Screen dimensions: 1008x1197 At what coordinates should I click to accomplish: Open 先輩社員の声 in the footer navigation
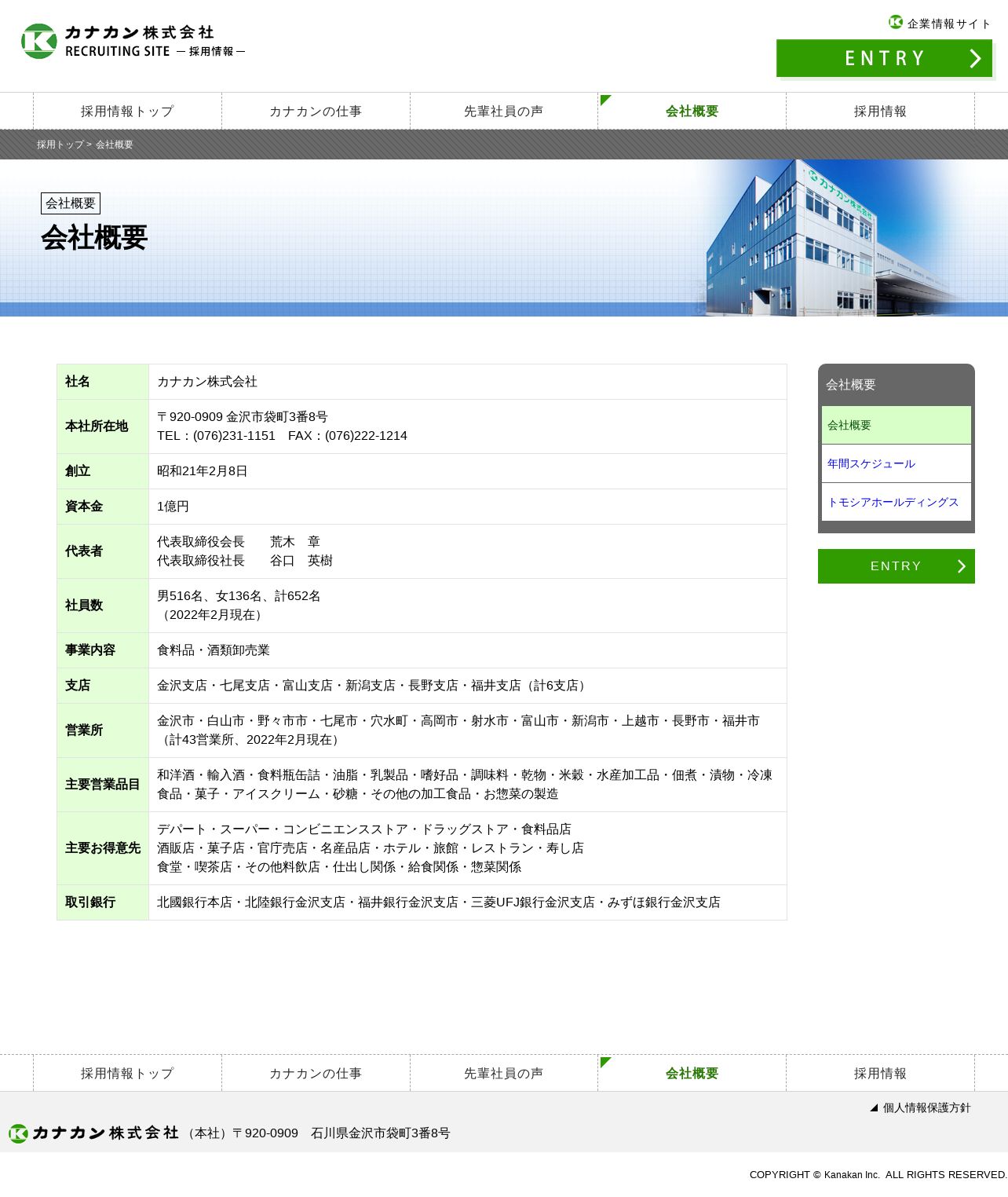pyautogui.click(x=503, y=1074)
